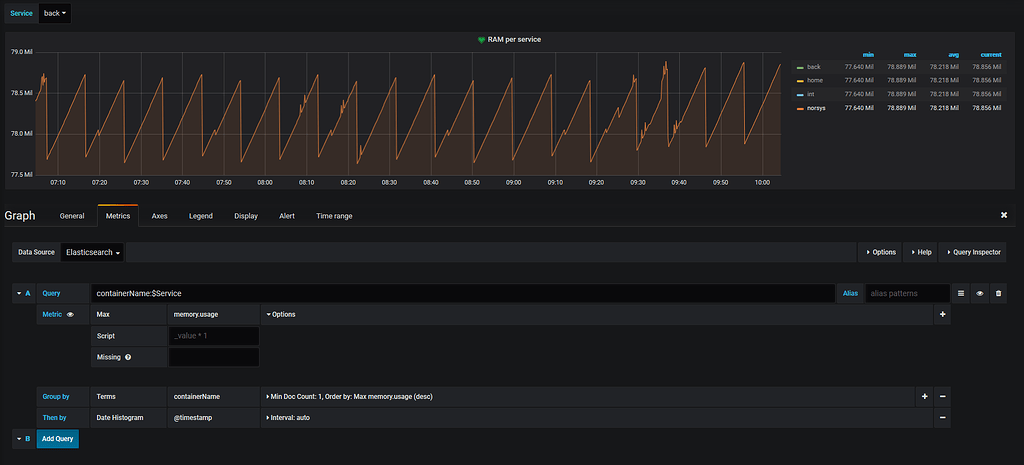The height and width of the screenshot is (465, 1024).
Task: Toggle the Max metric eye icon
Action: (x=70, y=314)
